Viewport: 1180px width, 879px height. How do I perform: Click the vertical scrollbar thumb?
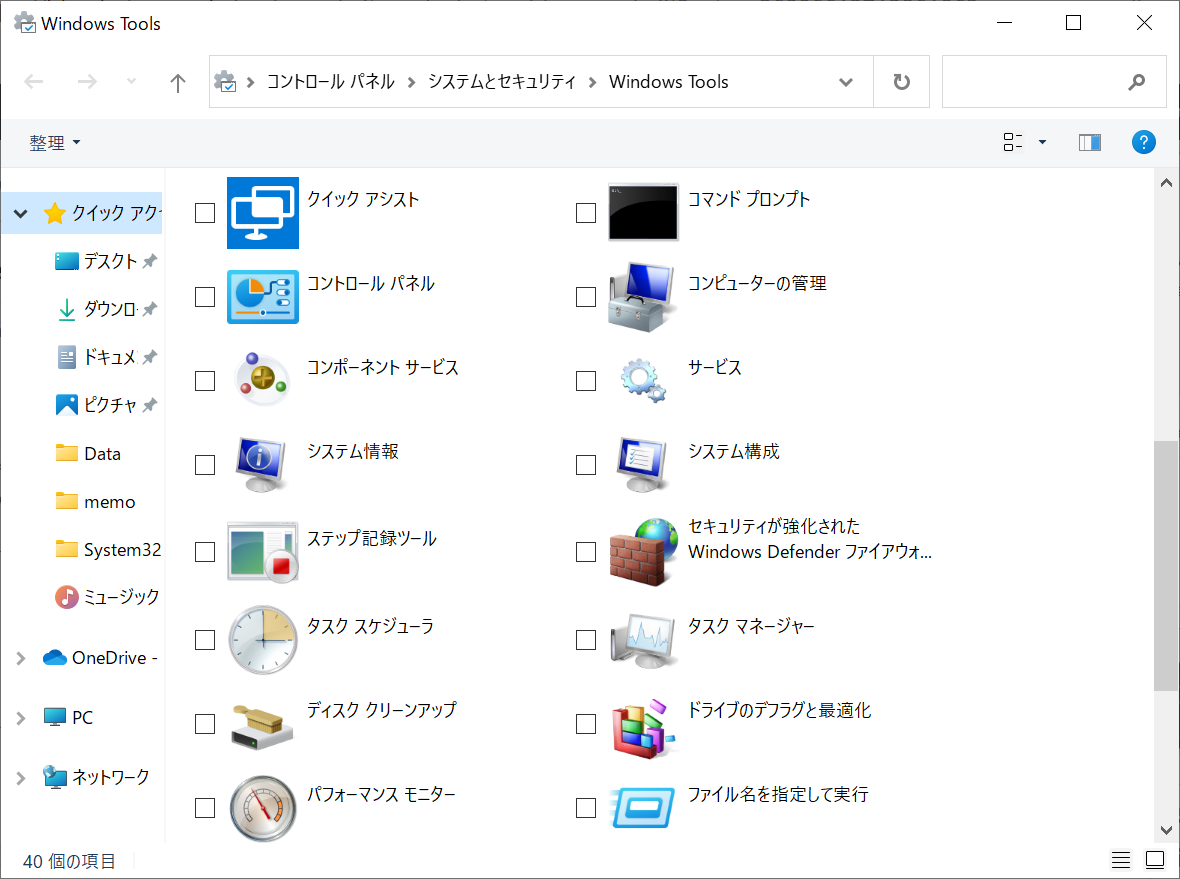click(x=1166, y=565)
